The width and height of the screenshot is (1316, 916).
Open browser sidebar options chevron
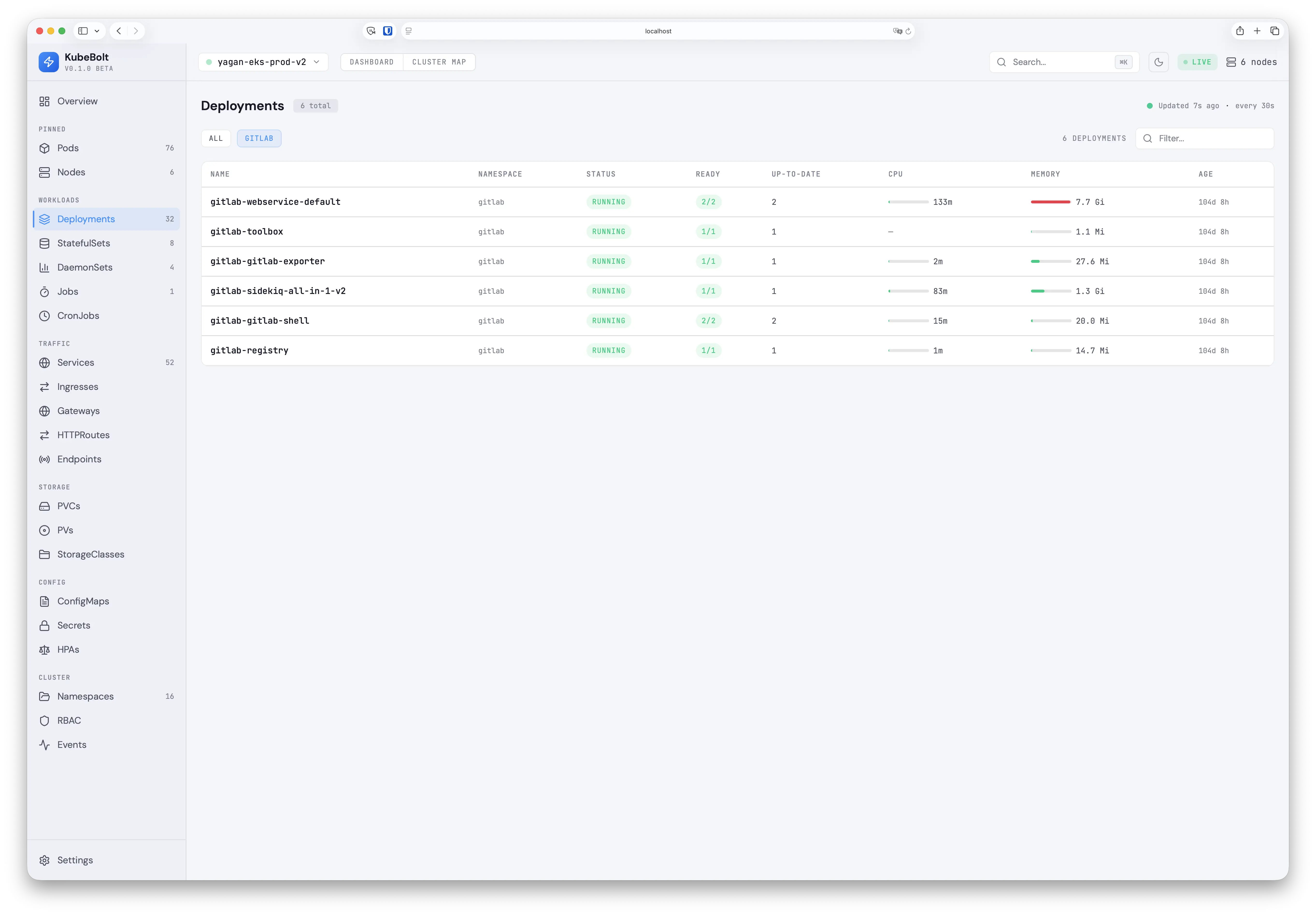click(x=97, y=31)
